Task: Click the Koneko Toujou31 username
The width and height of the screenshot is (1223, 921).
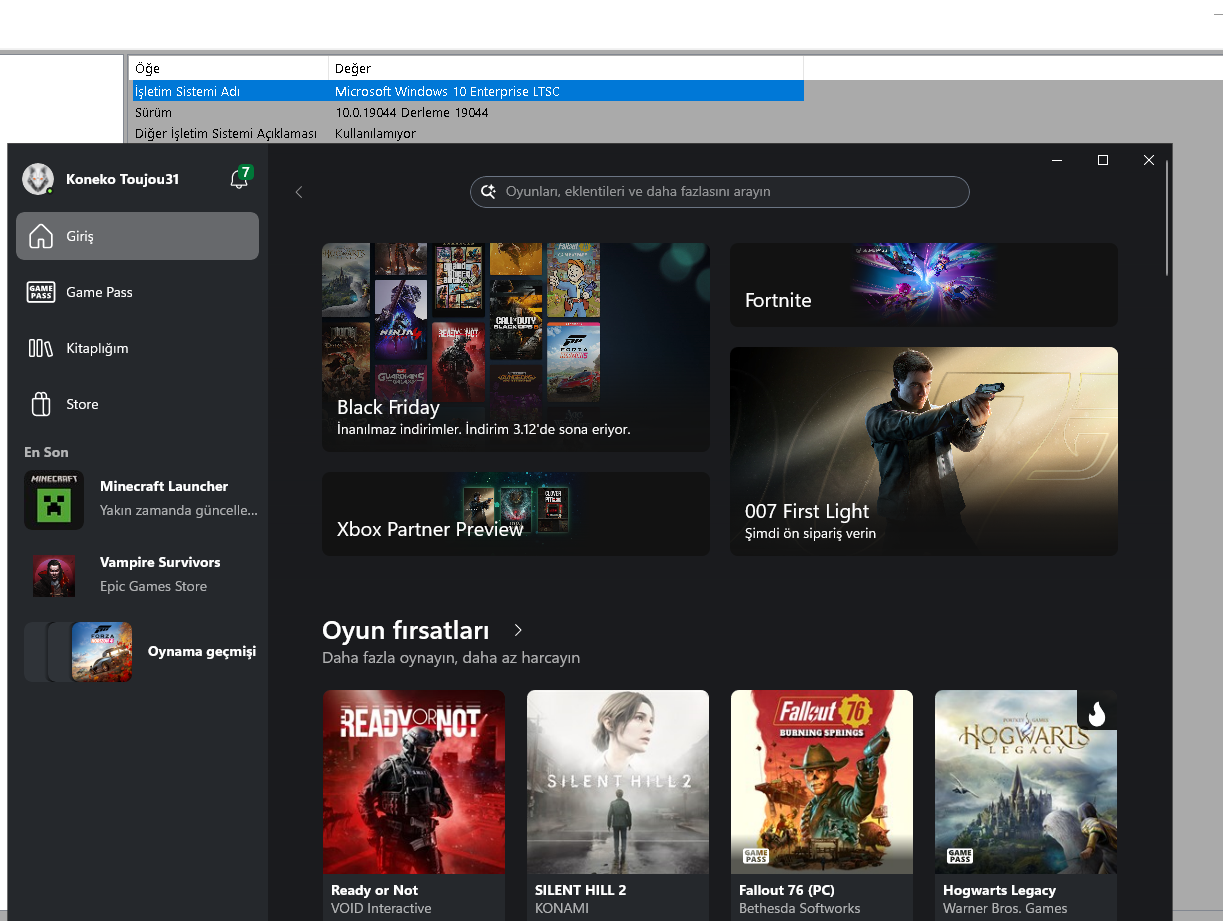Action: pos(122,179)
